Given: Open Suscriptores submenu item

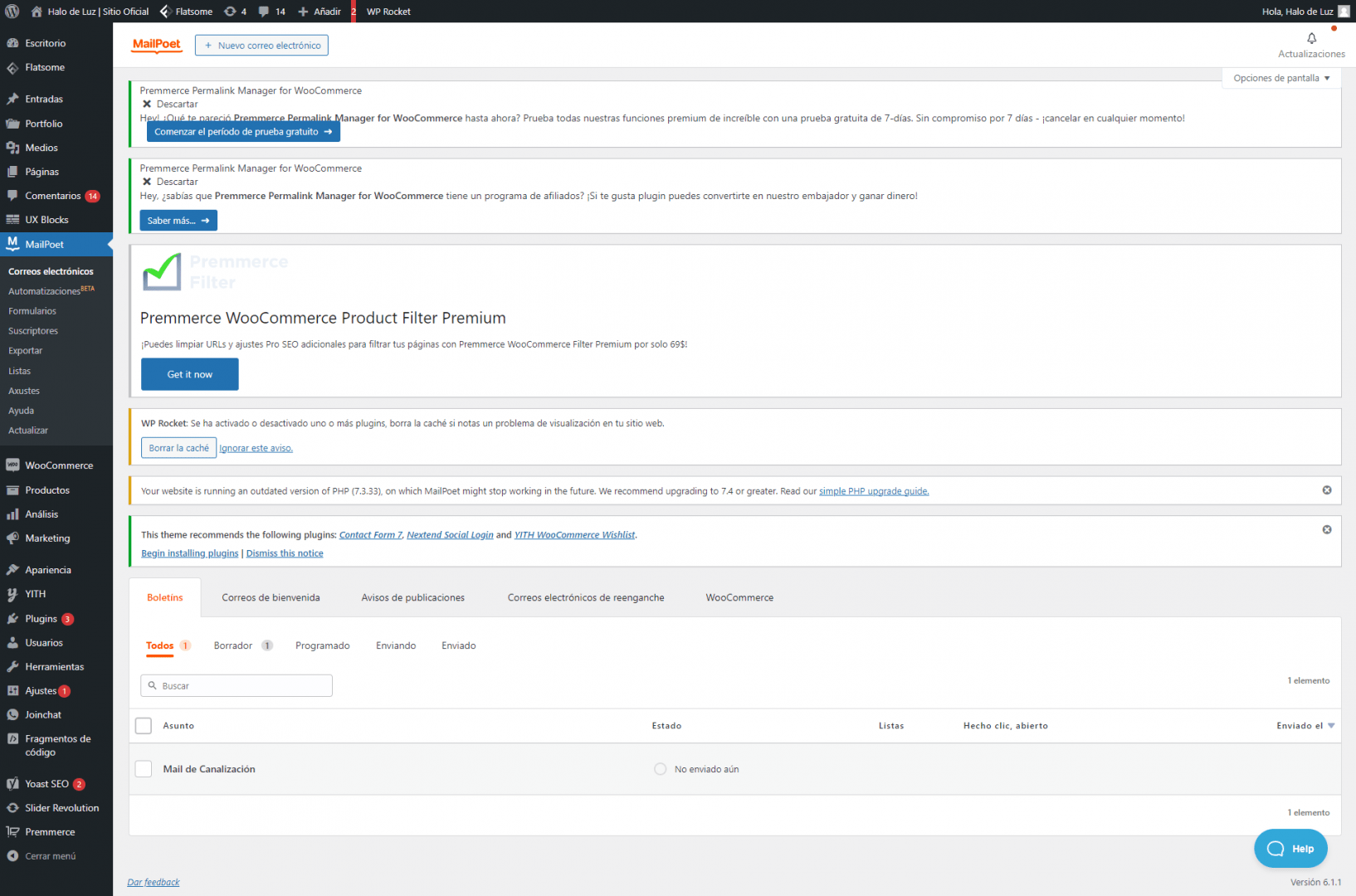Looking at the screenshot, I should click(33, 331).
